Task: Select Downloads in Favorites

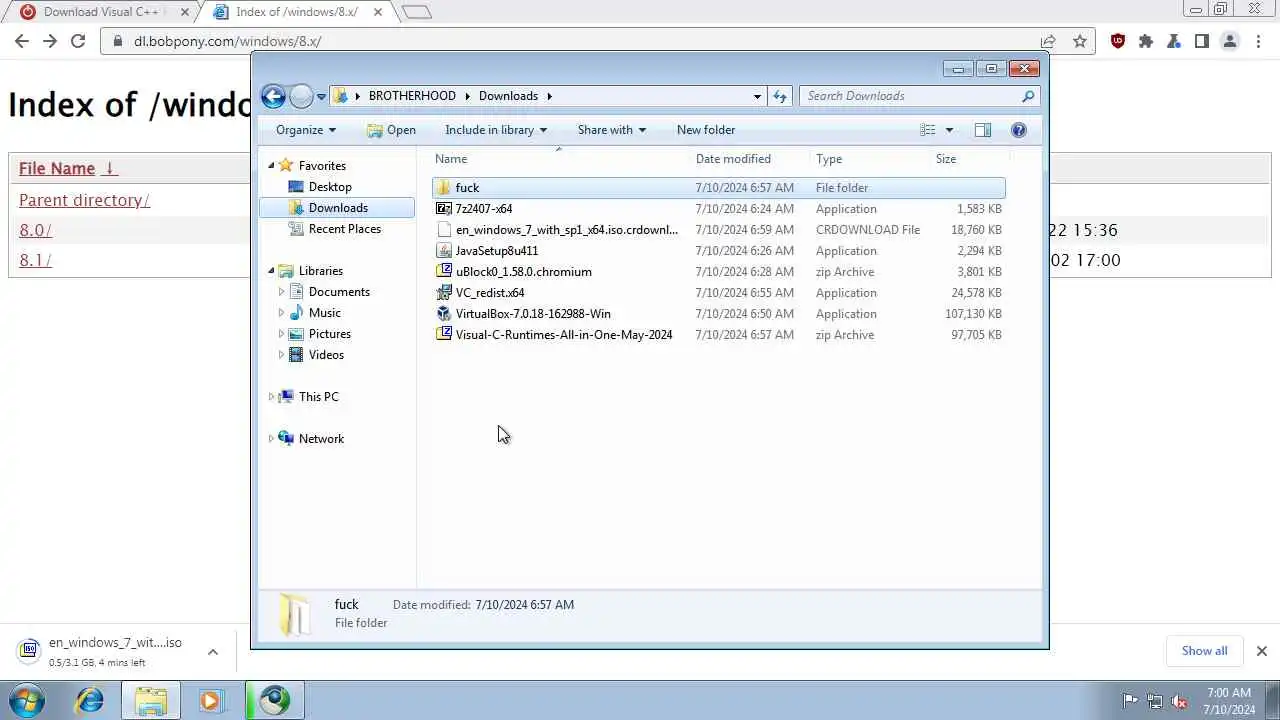Action: coord(337,208)
